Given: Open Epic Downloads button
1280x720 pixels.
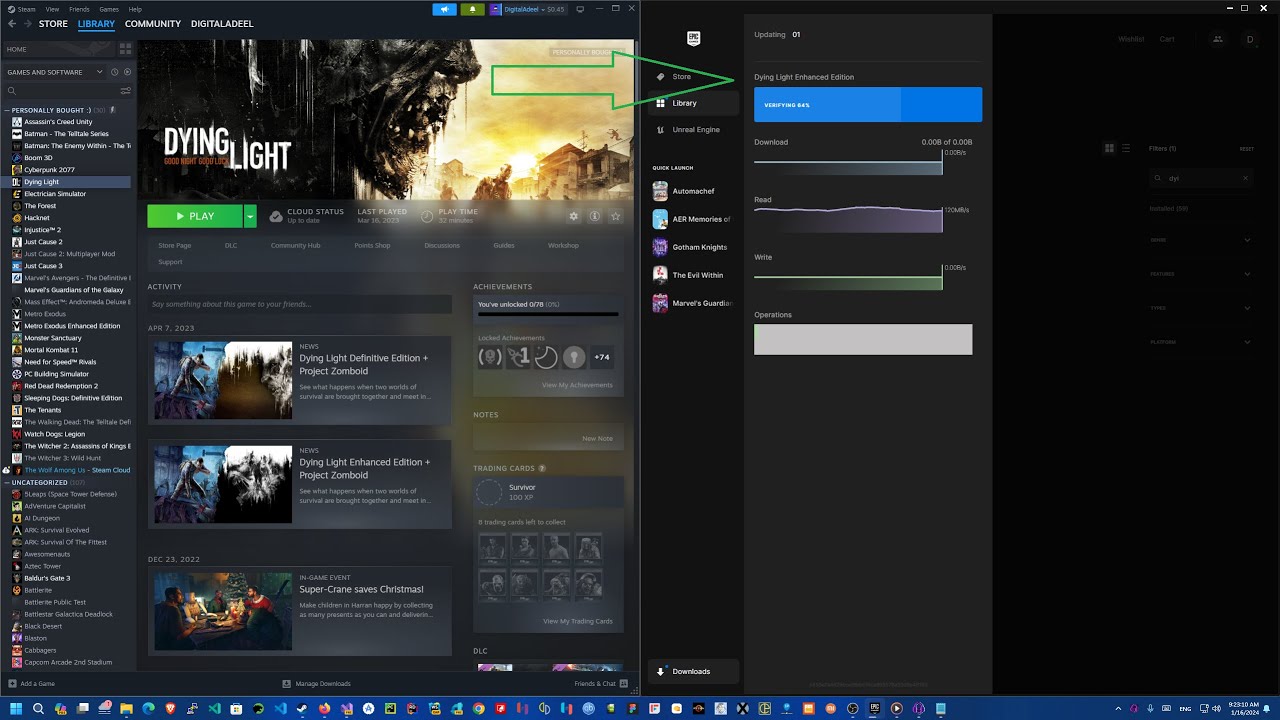Looking at the screenshot, I should (693, 671).
